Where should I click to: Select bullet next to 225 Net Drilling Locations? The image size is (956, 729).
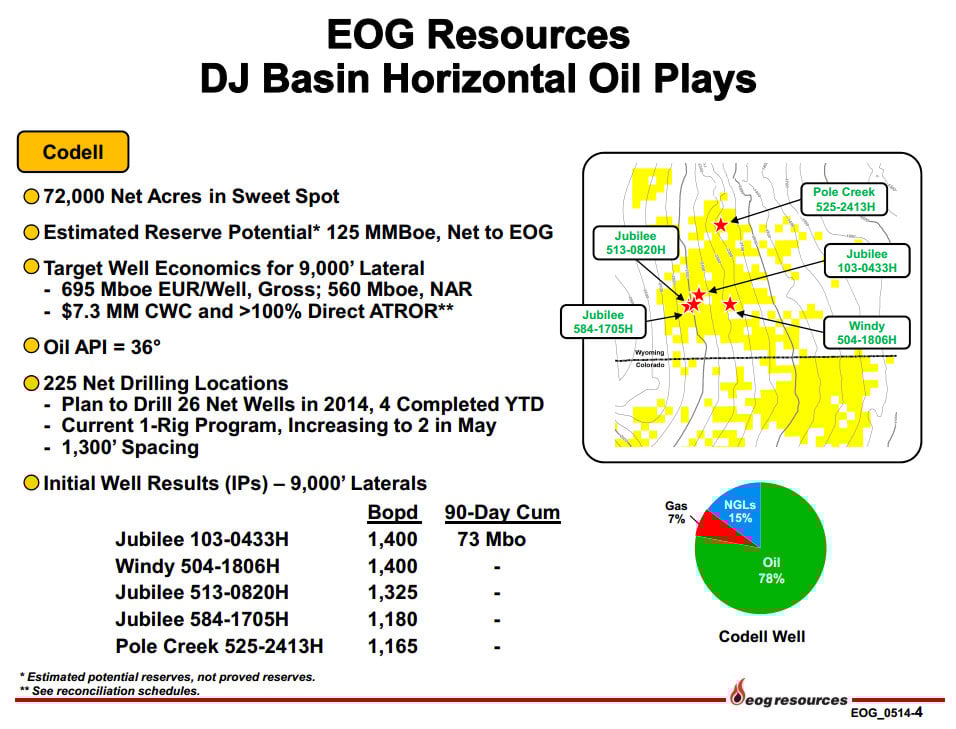[x=31, y=384]
